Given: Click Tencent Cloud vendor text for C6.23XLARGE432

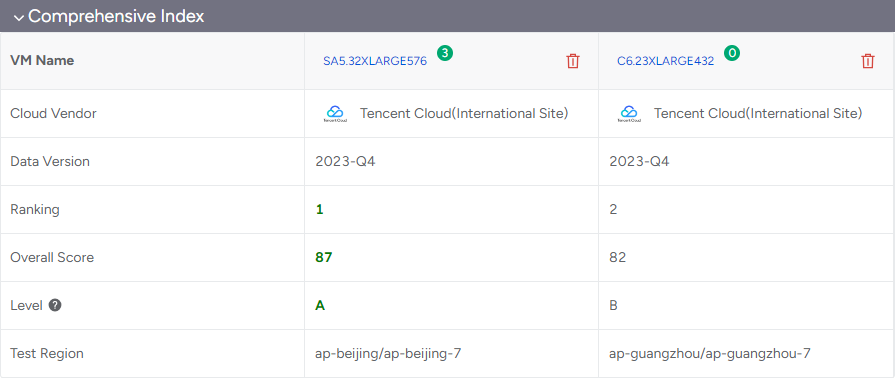Looking at the screenshot, I should click(758, 114).
